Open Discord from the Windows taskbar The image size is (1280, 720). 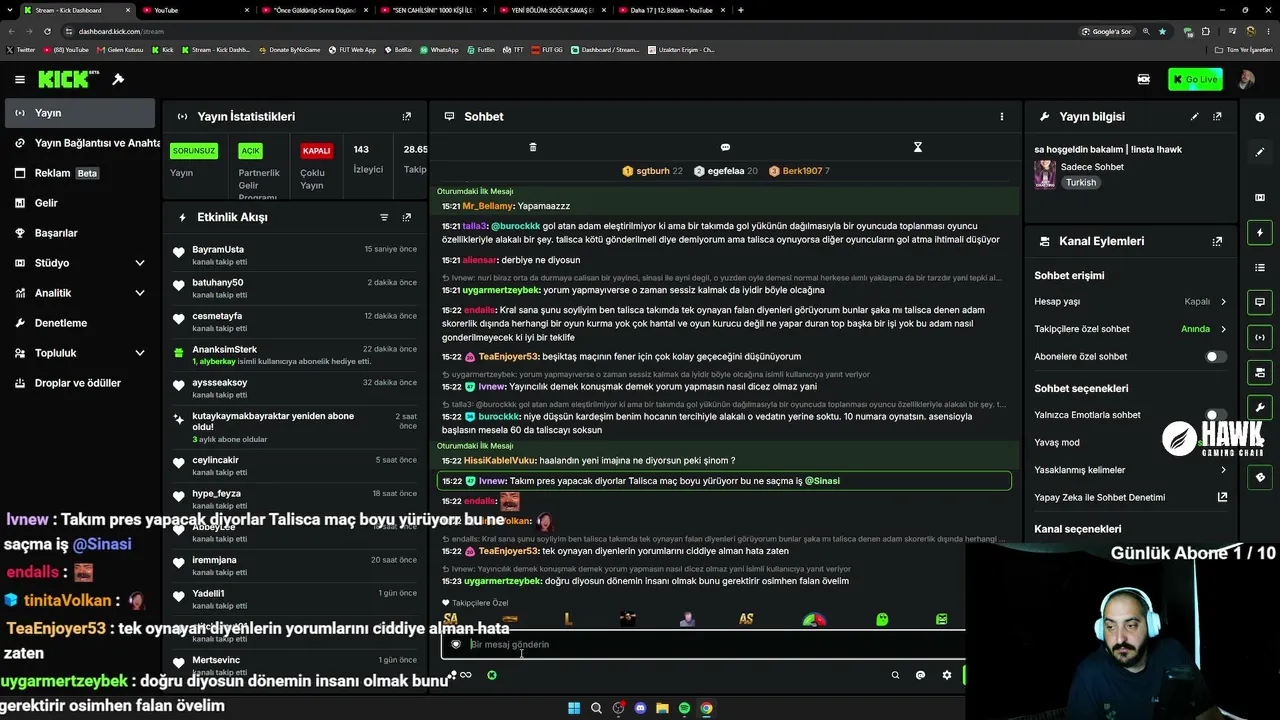pyautogui.click(x=640, y=708)
